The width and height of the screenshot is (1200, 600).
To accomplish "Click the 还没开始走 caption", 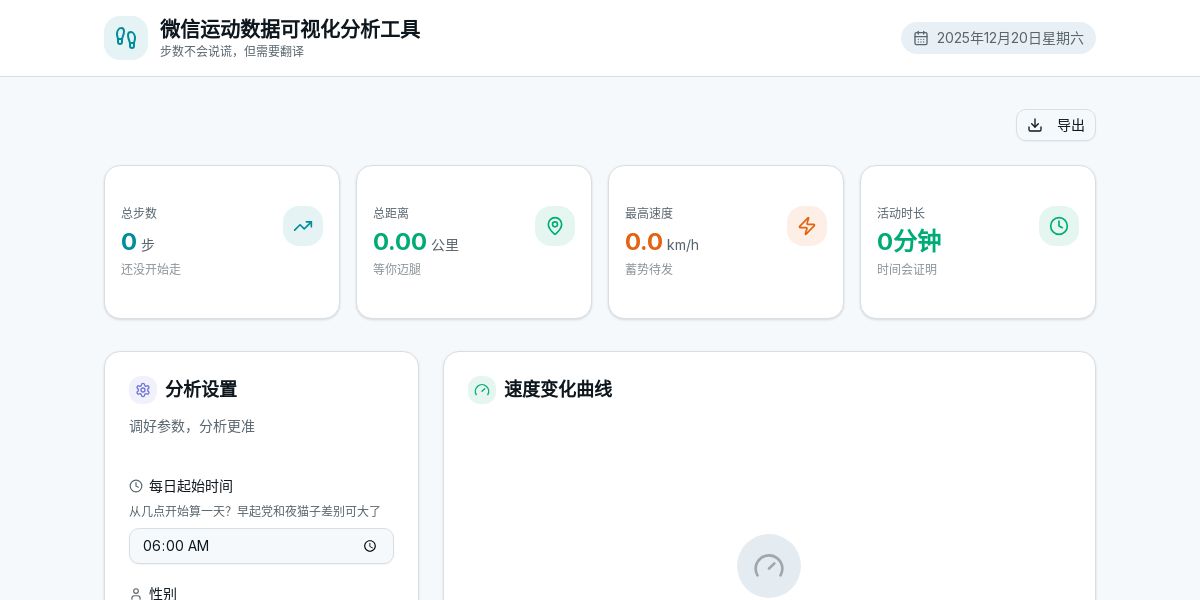I will (151, 269).
